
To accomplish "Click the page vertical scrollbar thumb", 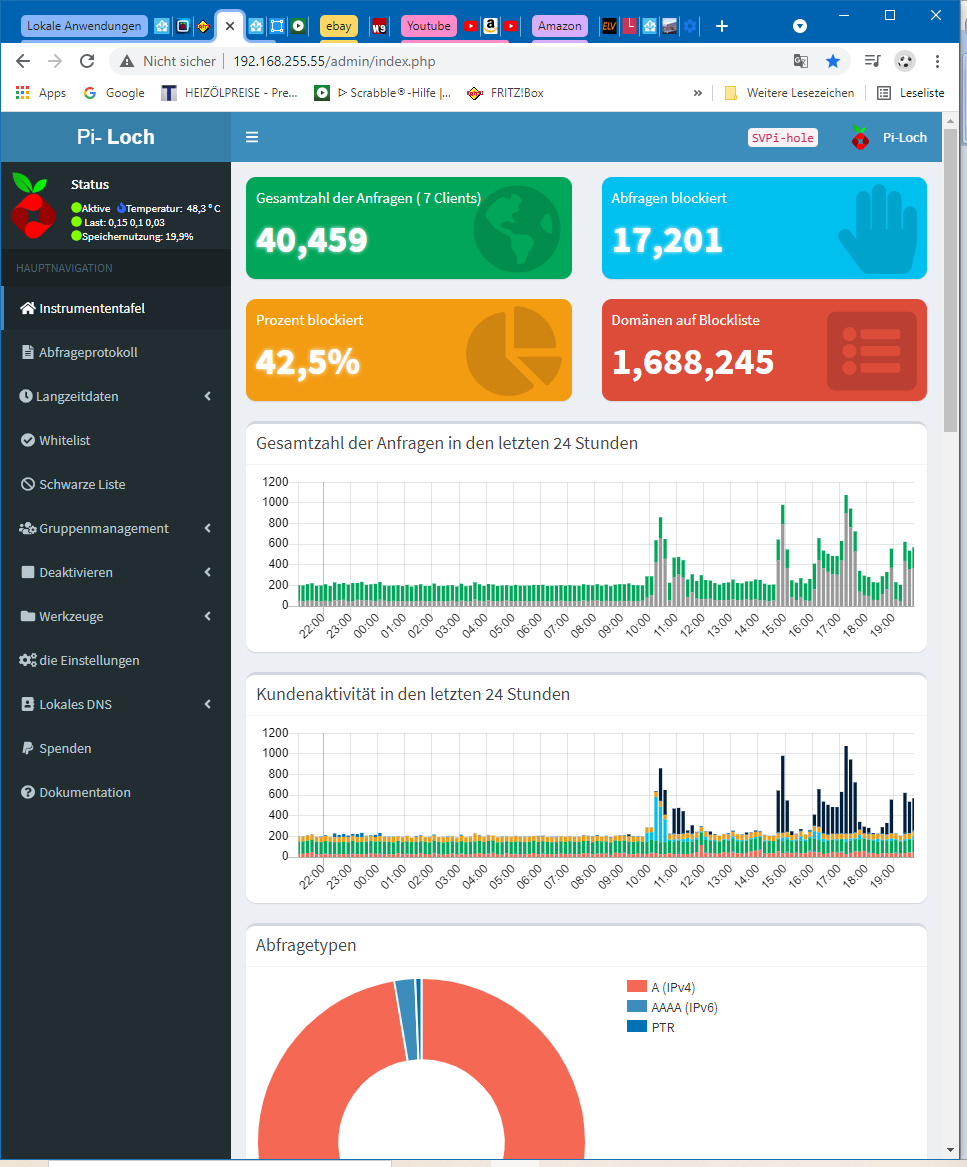I will pos(951,280).
